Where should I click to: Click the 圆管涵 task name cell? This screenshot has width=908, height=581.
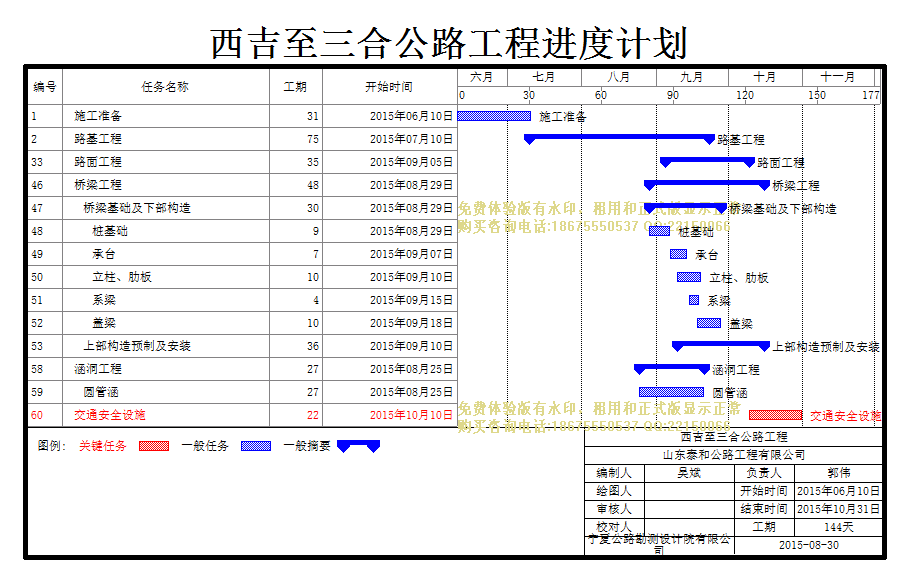(166, 392)
